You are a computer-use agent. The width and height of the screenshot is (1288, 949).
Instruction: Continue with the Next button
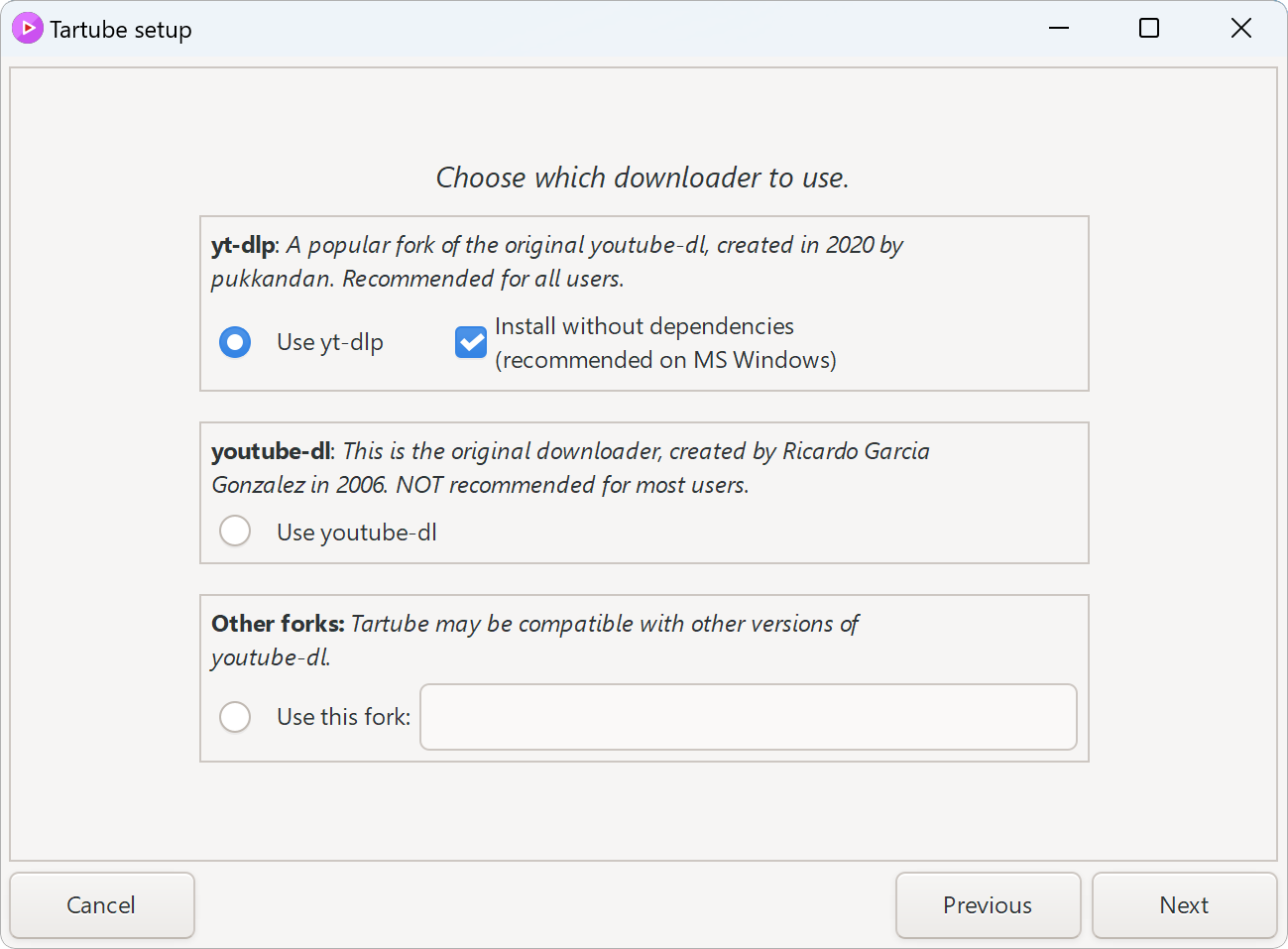[1184, 905]
